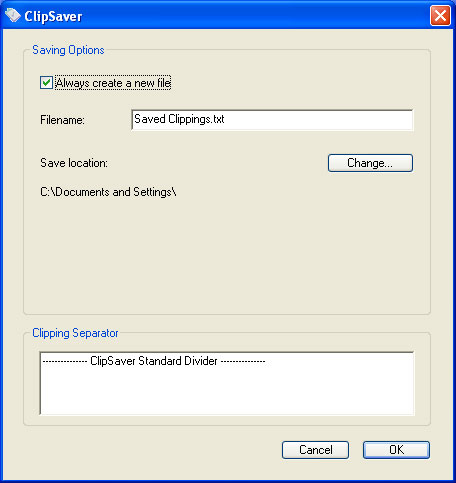
Task: Click the ClipSaver Standard Divider text
Action: [x=154, y=361]
